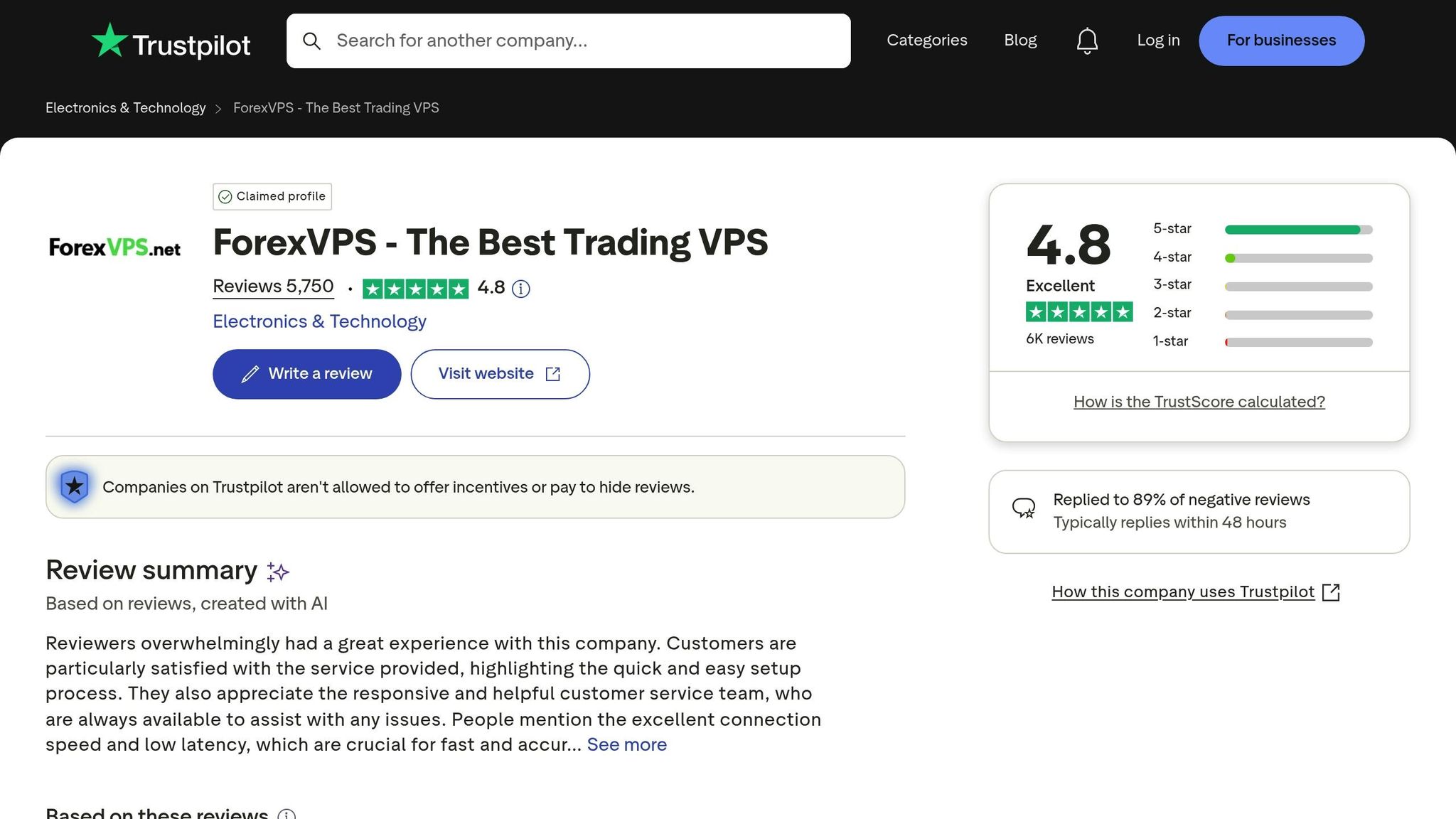Click the info icon near Based on these reviews

(287, 813)
